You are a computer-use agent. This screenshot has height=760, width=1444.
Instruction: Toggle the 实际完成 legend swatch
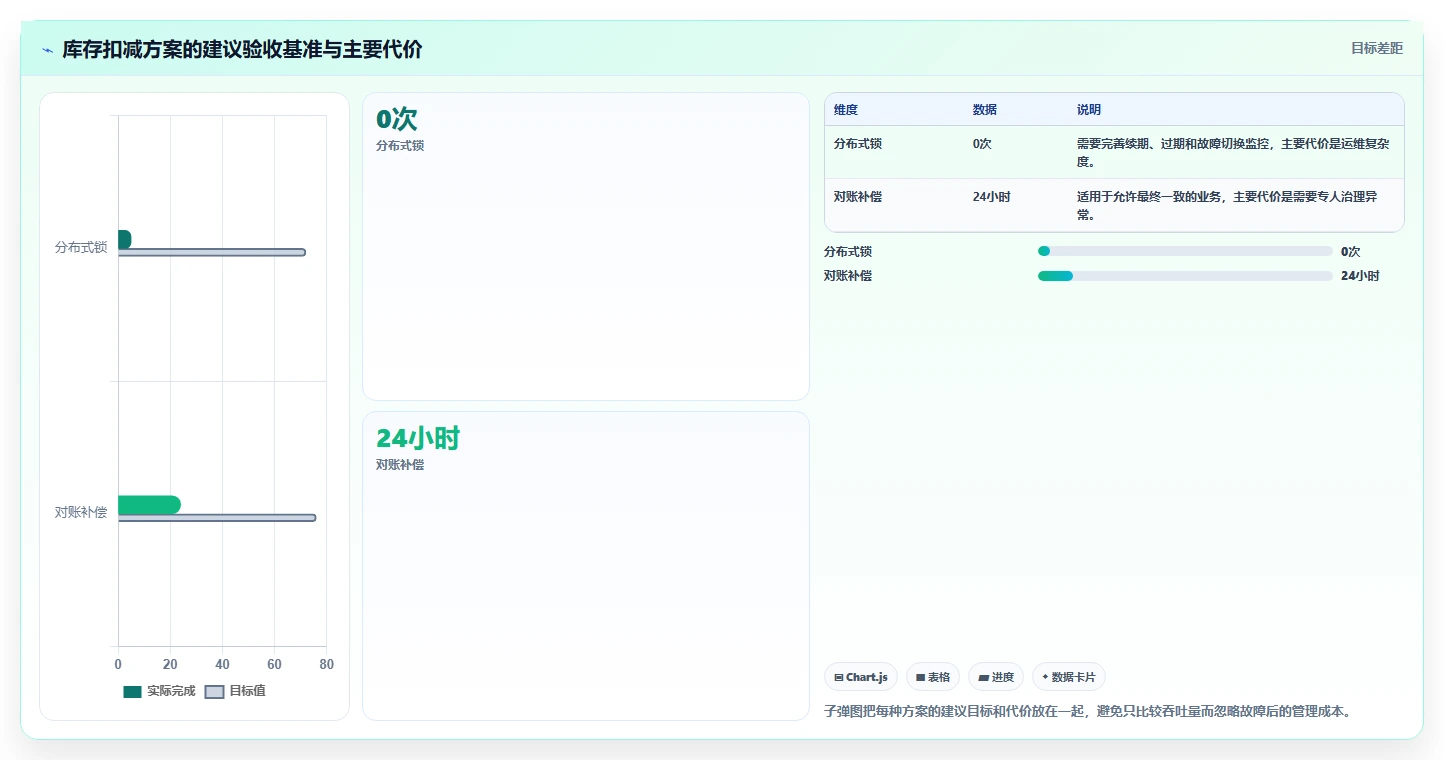click(x=132, y=691)
